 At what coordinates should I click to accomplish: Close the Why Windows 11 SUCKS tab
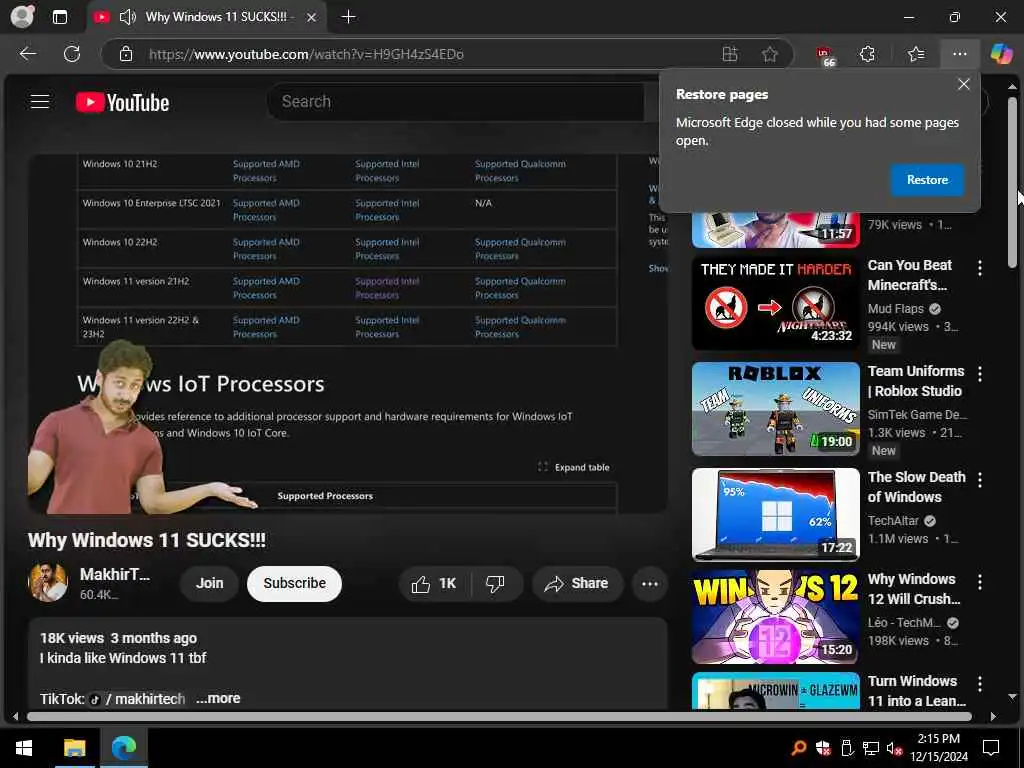click(x=312, y=18)
